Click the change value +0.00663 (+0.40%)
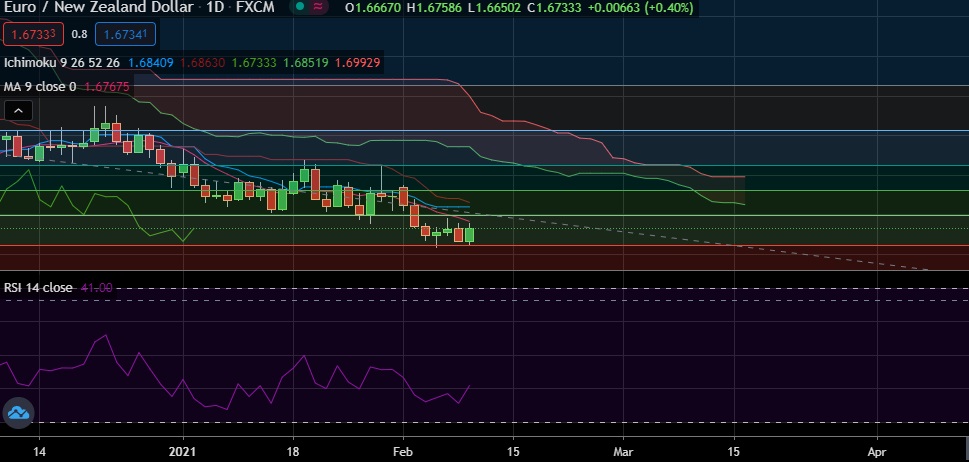 coord(640,8)
